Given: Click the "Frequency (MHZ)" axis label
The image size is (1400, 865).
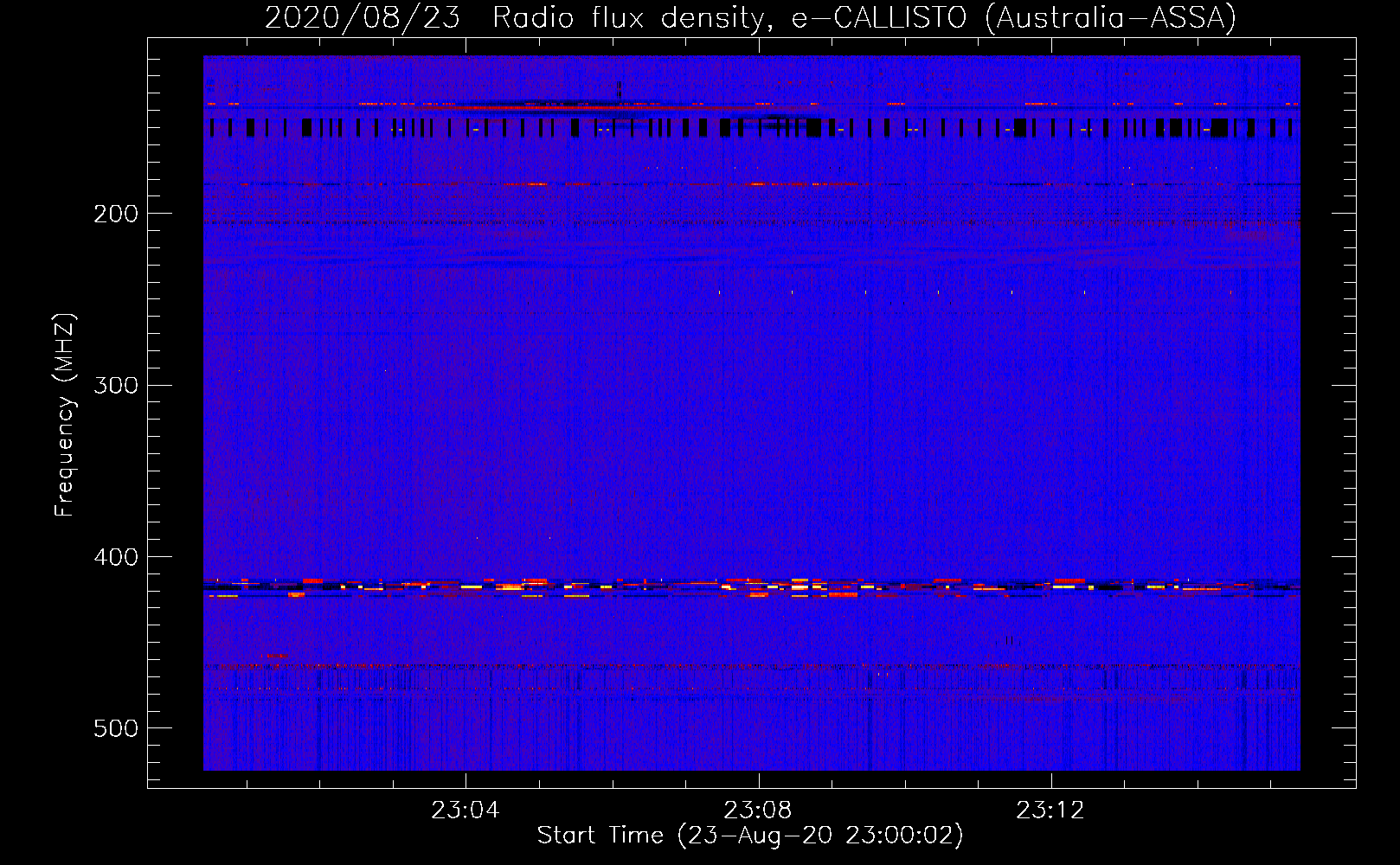Looking at the screenshot, I should 64,415.
